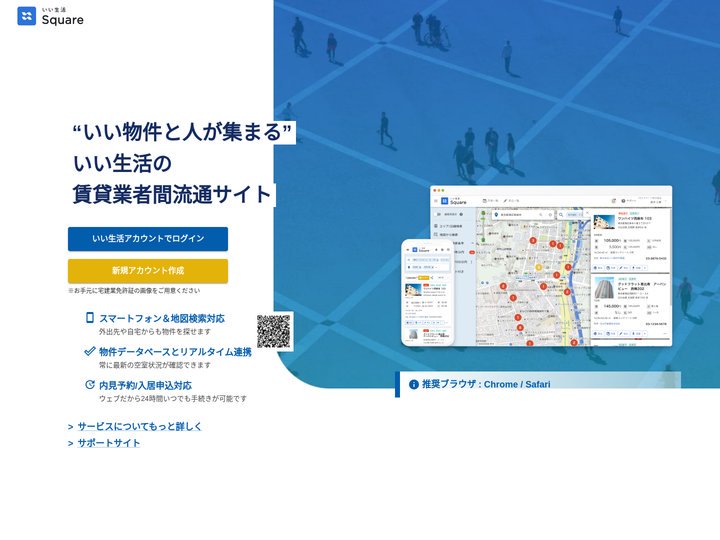This screenshot has height=540, width=720.
Task: Click the headline 賃貸業者間流通サイト
Action: (172, 194)
